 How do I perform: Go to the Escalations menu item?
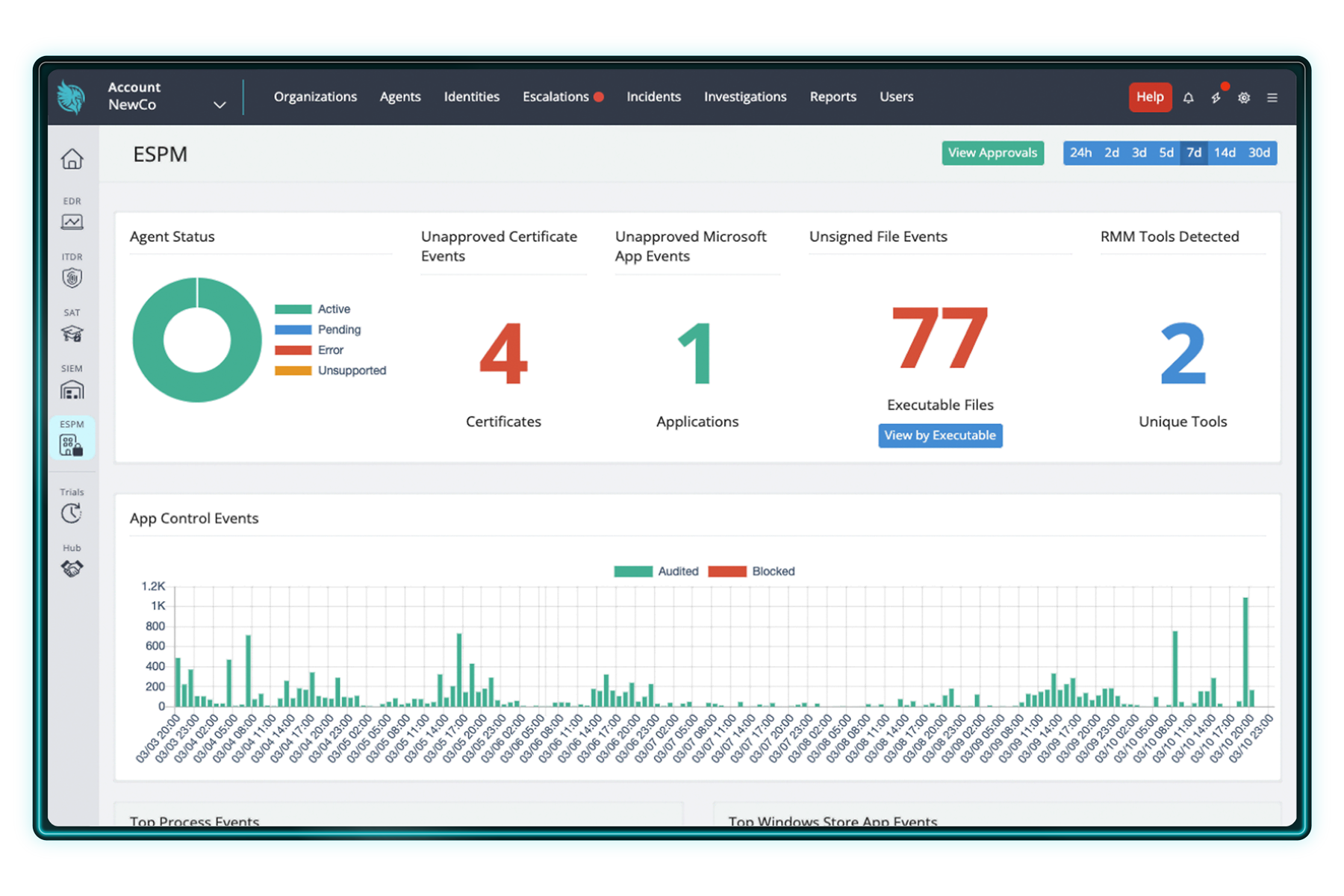(556, 97)
